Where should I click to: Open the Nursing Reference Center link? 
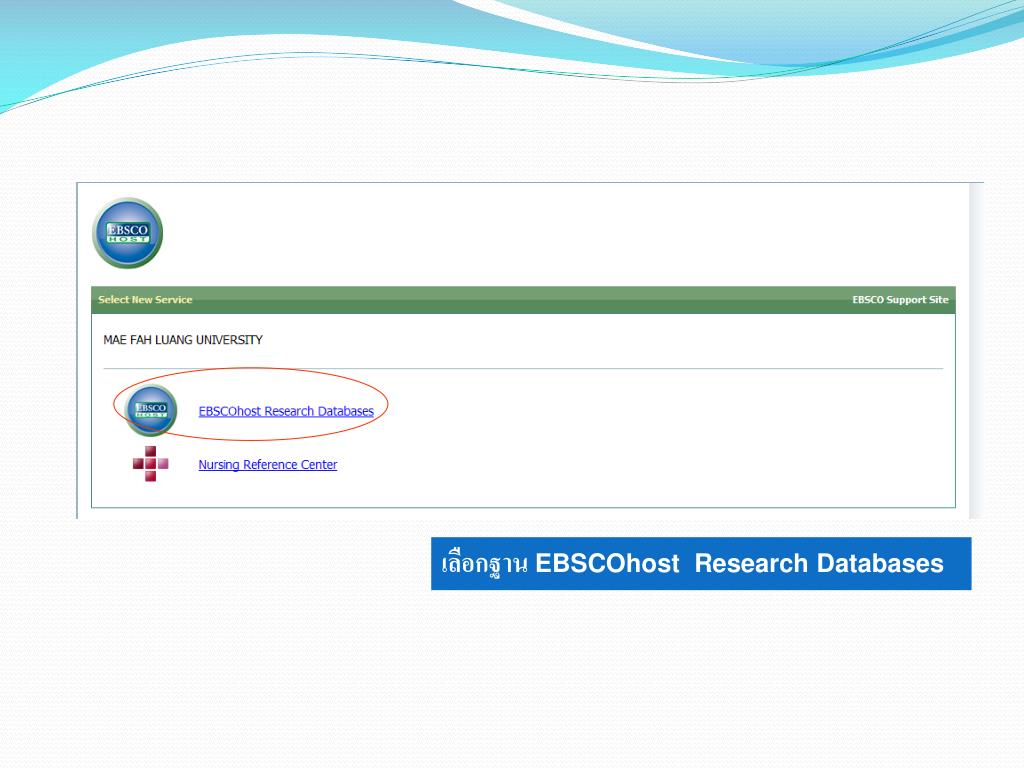(x=267, y=465)
